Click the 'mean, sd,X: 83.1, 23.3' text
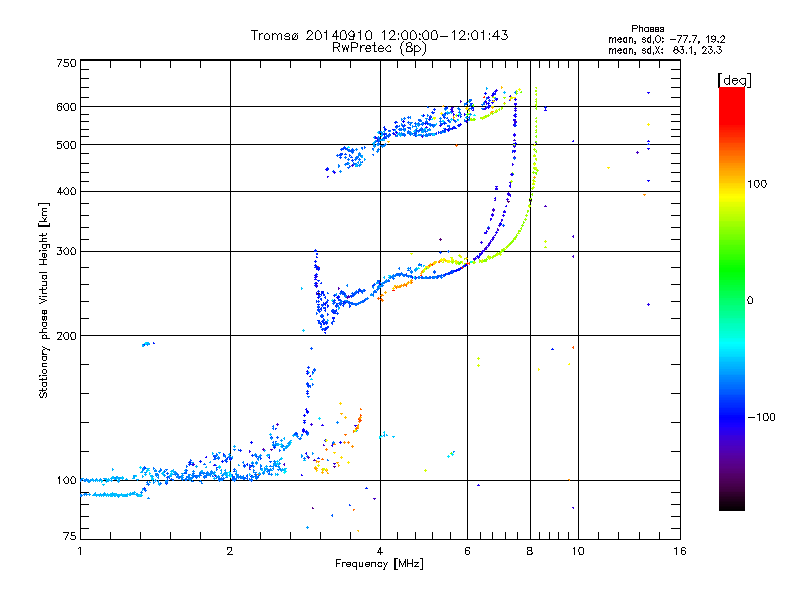800x600 pixels. coord(665,50)
